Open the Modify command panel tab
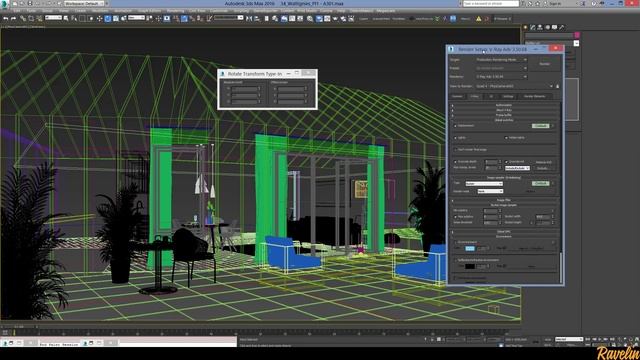Screen dimensions: 640x360 (533, 27)
